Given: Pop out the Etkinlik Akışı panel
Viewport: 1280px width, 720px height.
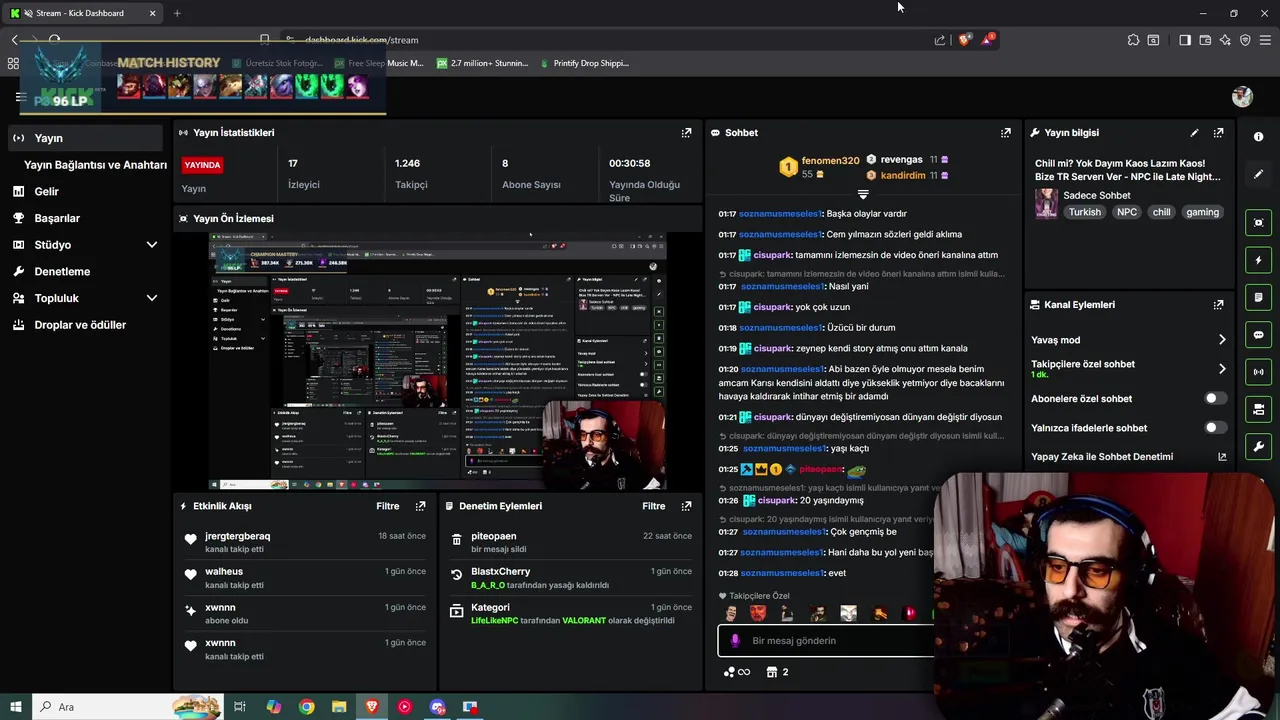Looking at the screenshot, I should coord(420,506).
